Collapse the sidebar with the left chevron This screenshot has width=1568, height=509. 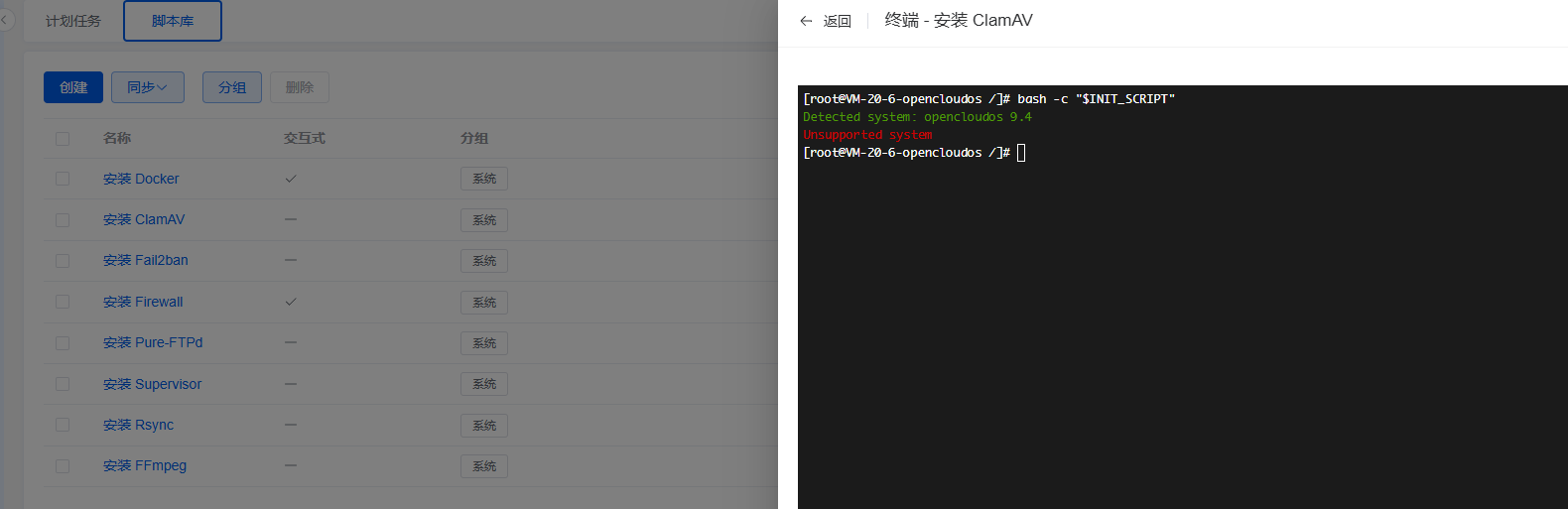click(x=5, y=20)
